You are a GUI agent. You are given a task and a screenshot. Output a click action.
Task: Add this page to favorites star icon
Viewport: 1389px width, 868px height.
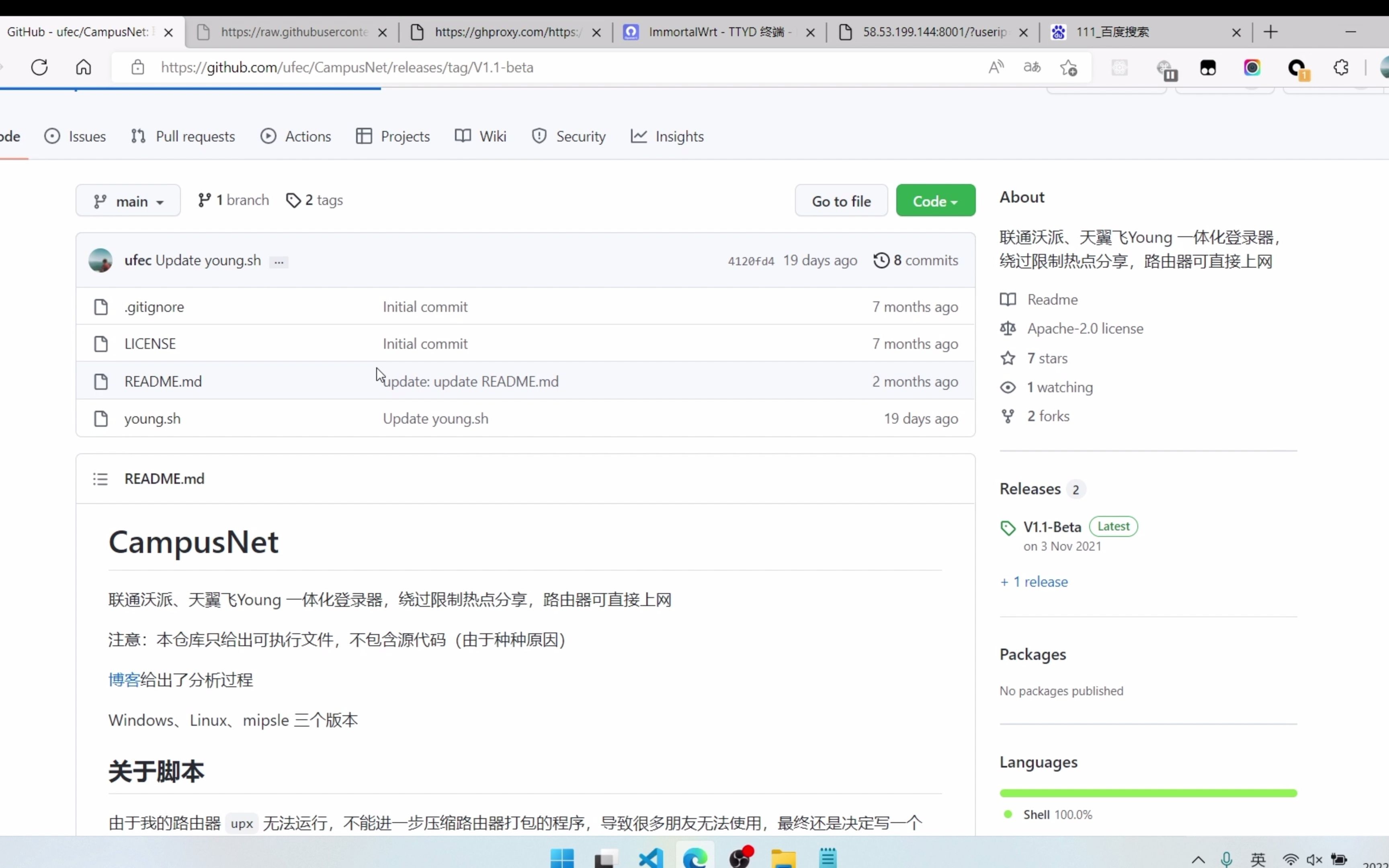[1068, 68]
